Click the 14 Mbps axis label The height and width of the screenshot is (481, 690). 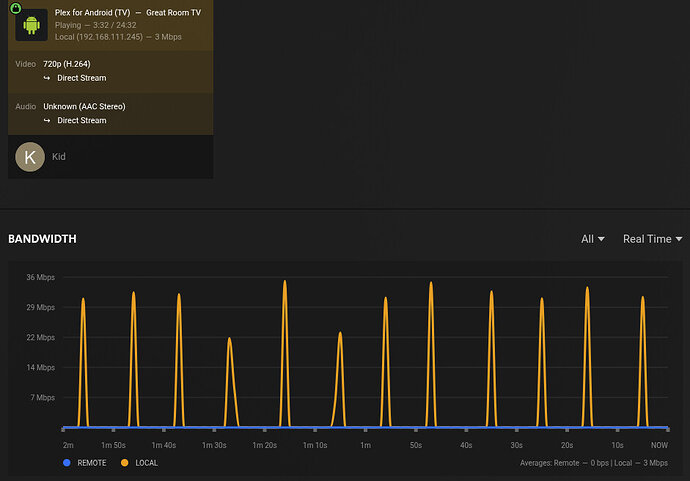pos(40,367)
